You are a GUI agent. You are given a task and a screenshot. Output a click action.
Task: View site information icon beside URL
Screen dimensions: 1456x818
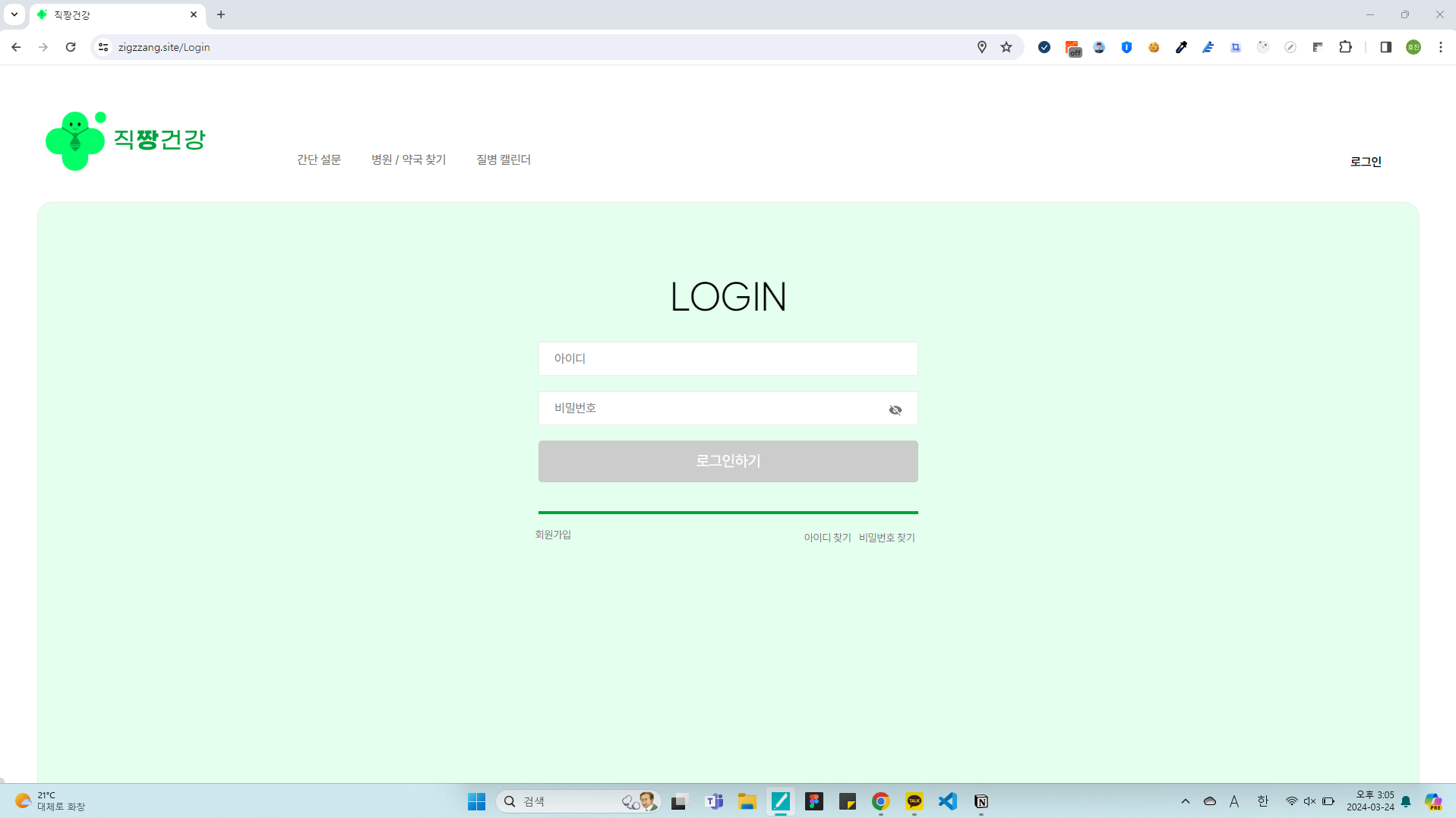(103, 47)
